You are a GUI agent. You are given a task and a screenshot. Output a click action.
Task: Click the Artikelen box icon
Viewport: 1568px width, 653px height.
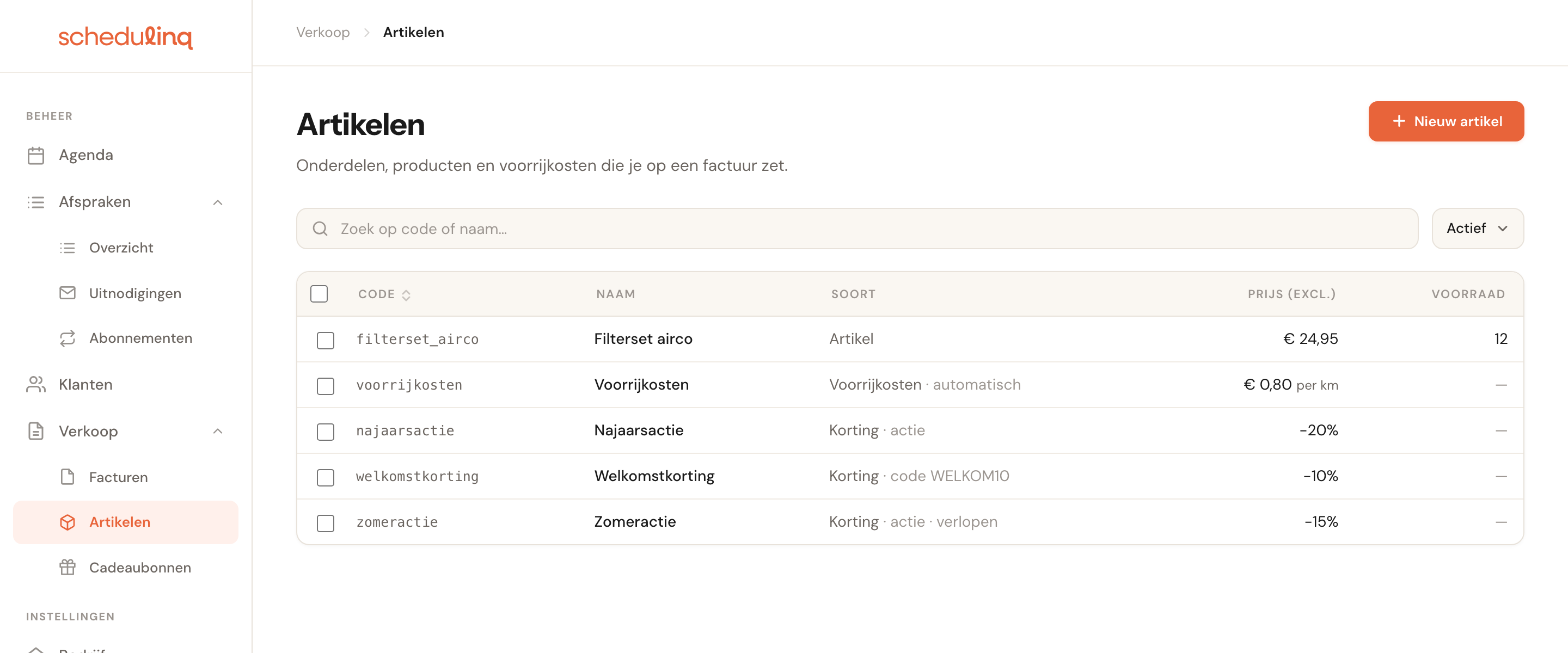tap(68, 522)
